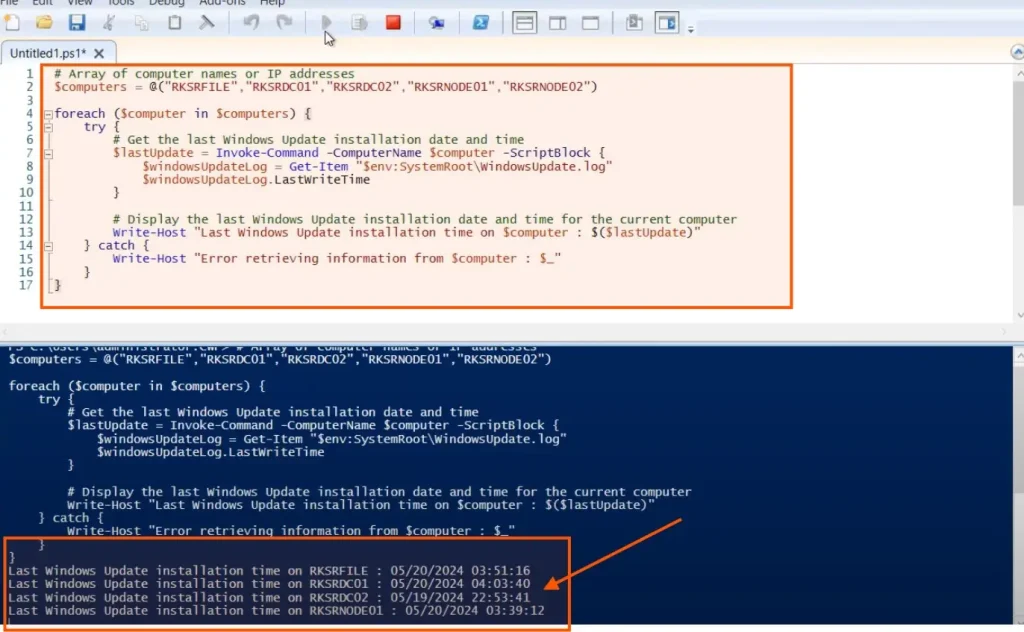This screenshot has height=632, width=1024.
Task: Click console output line for RKSRNODE01
Action: (x=276, y=610)
